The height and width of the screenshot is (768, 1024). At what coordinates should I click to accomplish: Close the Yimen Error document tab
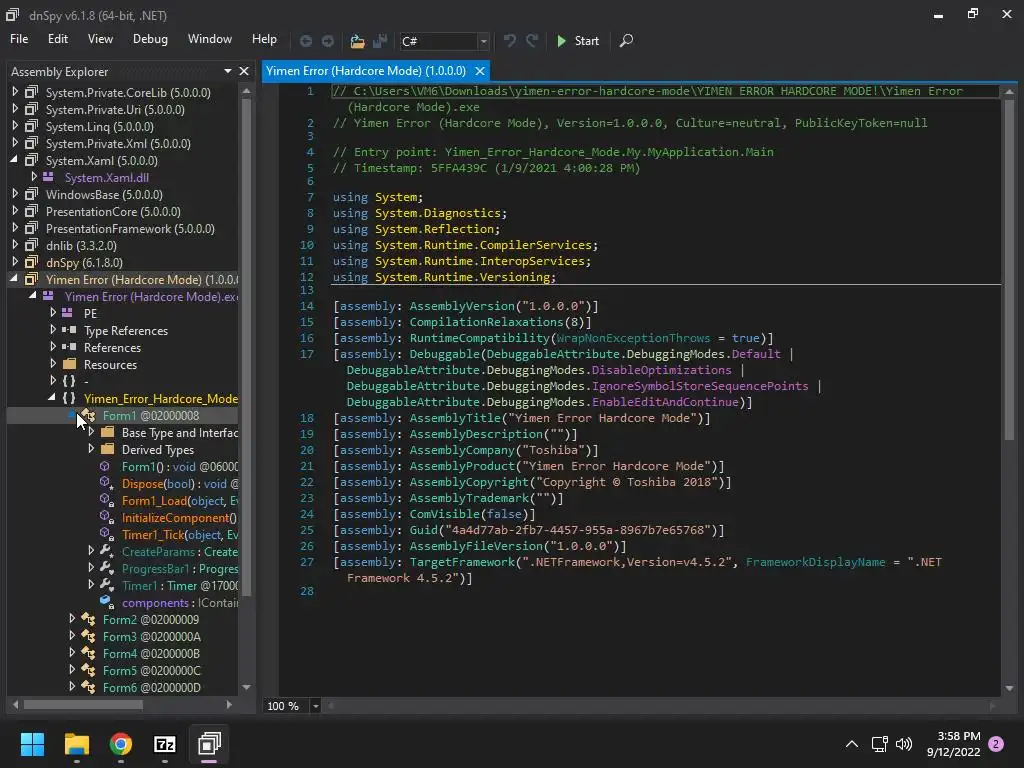click(480, 71)
